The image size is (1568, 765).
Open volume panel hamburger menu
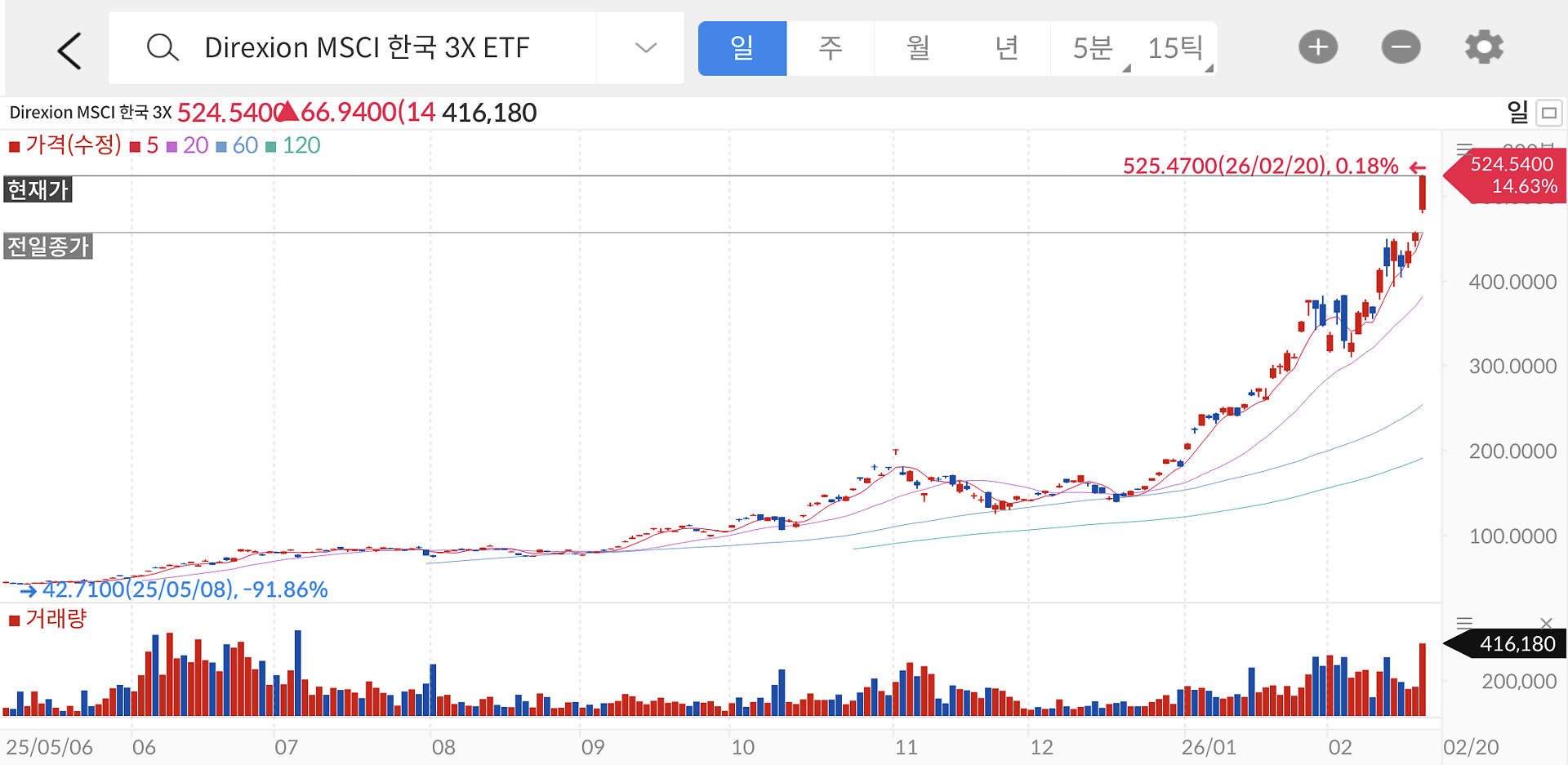pos(1464,622)
